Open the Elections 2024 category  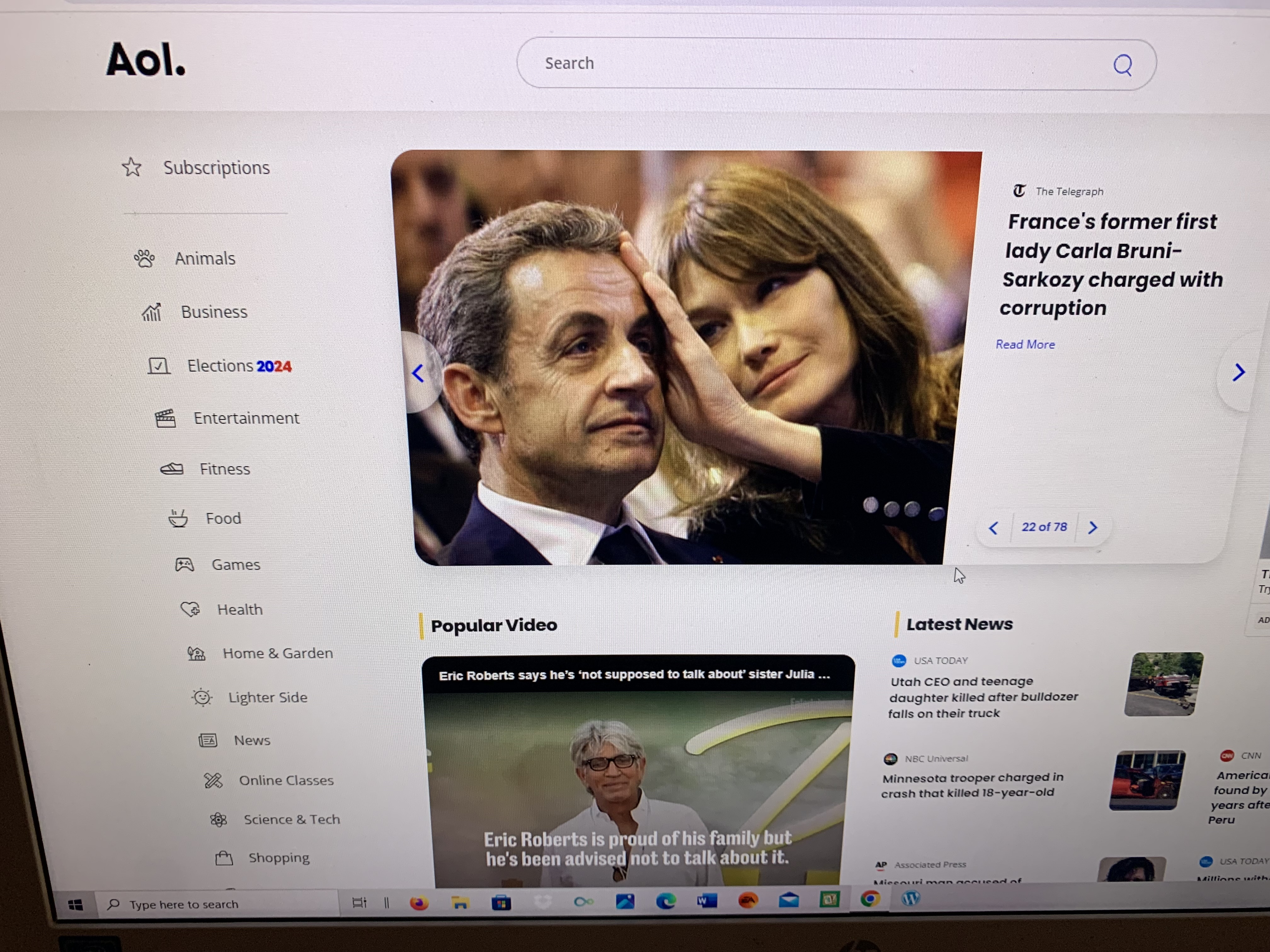(x=239, y=366)
